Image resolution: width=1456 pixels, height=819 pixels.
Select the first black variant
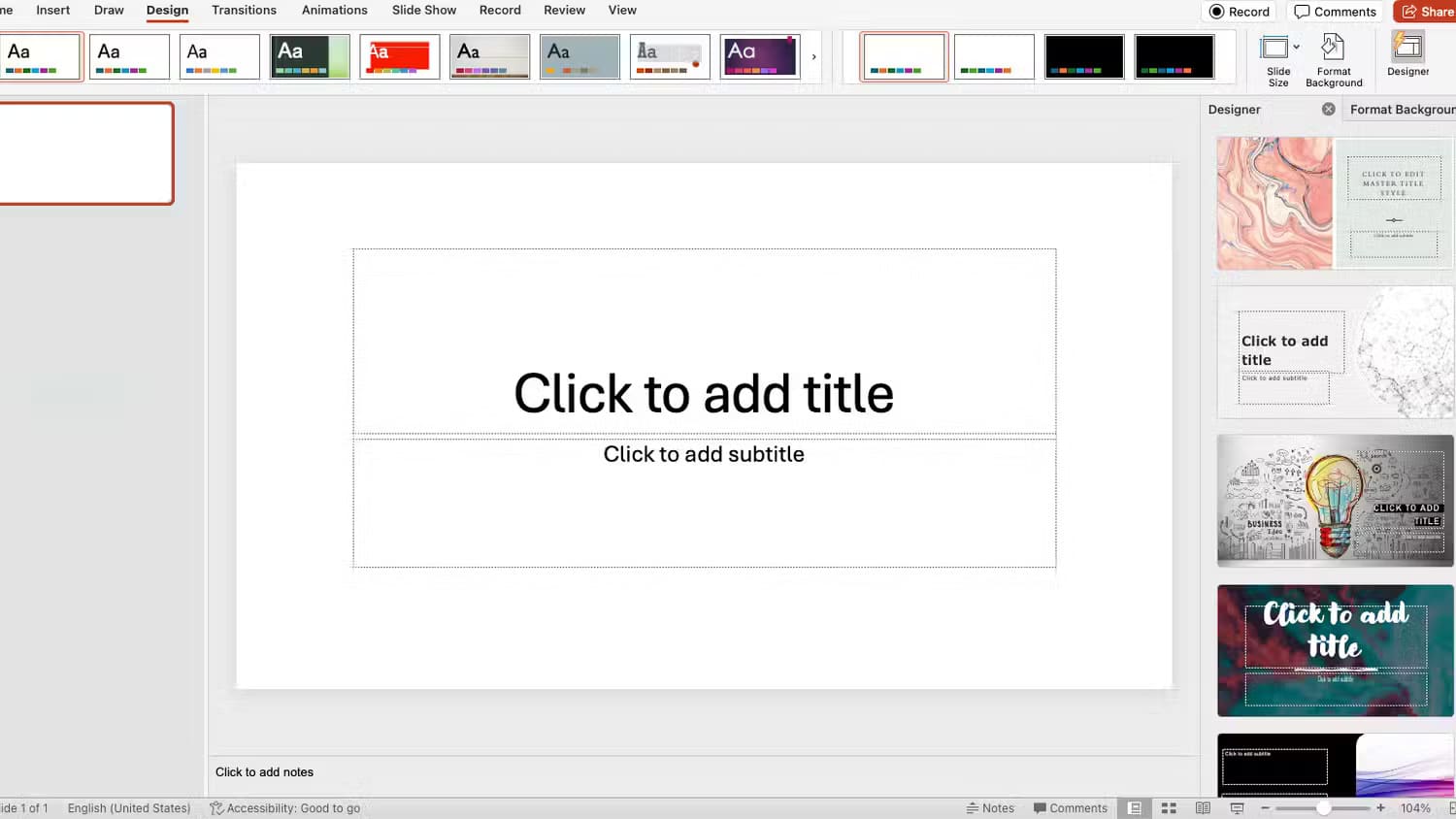pos(1084,56)
